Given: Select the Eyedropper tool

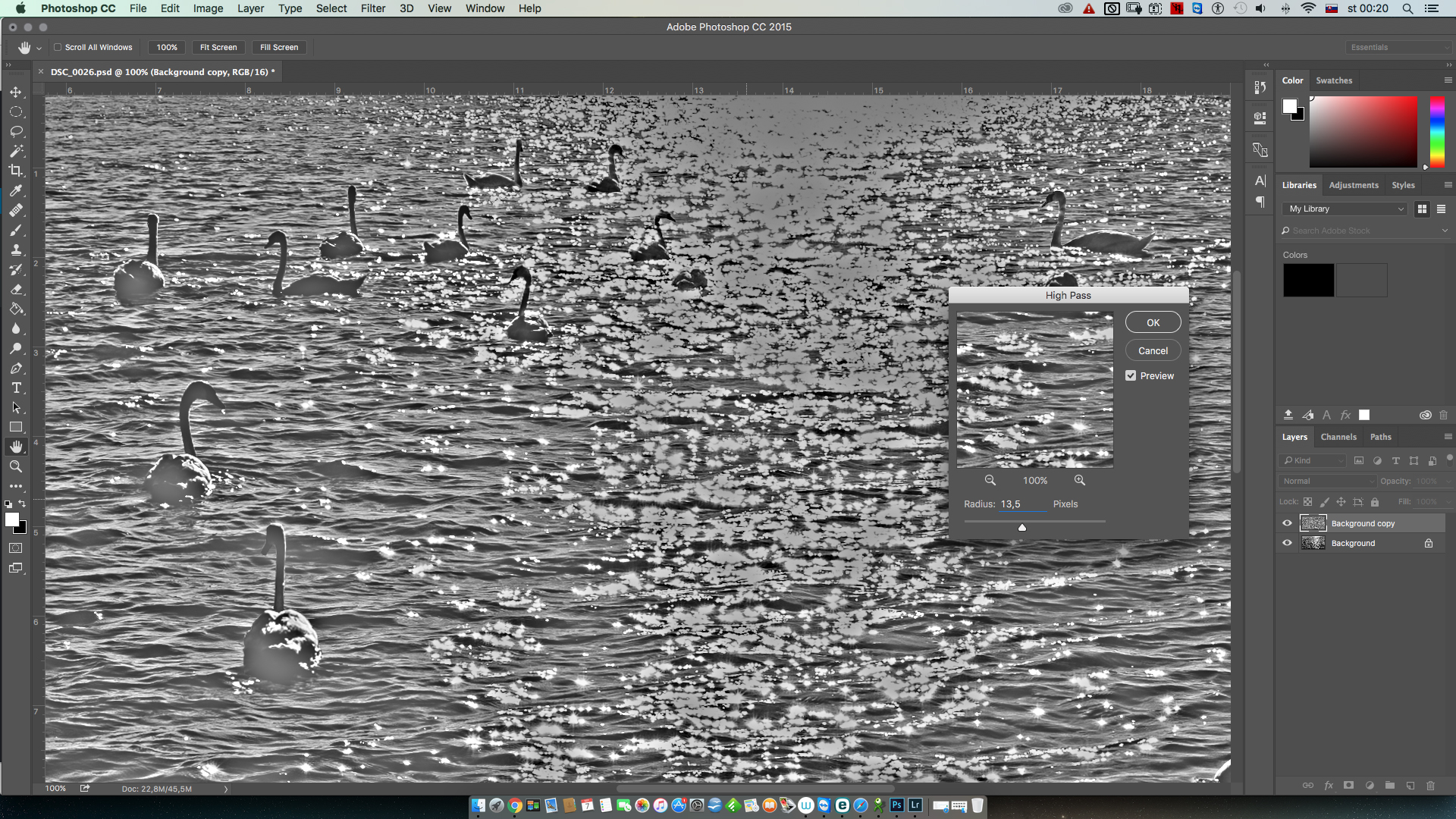Looking at the screenshot, I should coord(16,190).
